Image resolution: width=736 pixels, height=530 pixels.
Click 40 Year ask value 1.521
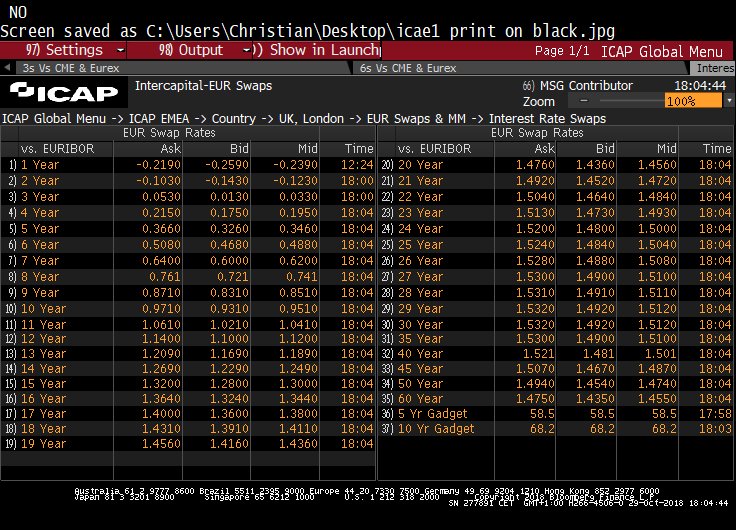tap(538, 353)
